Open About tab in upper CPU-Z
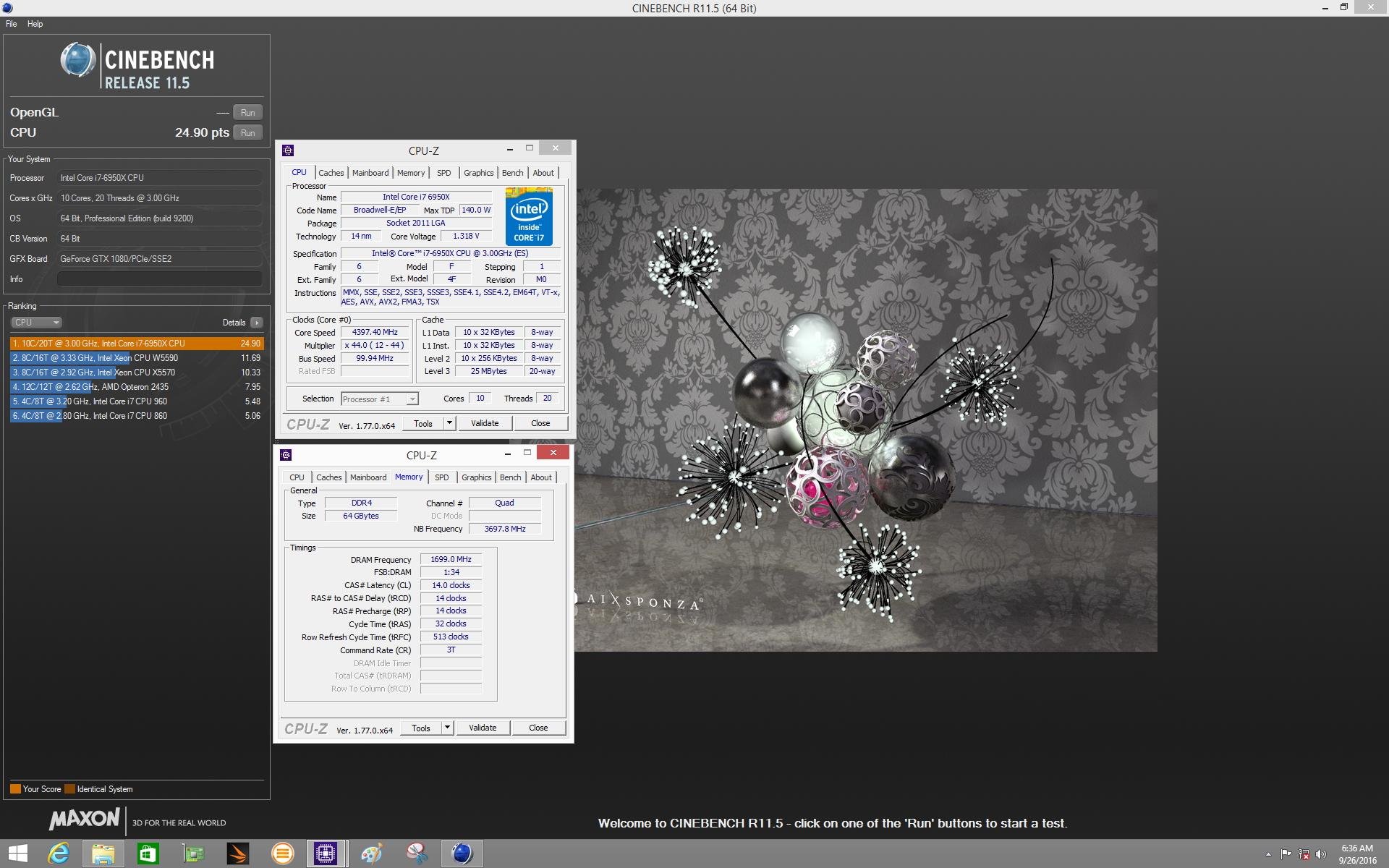 543,173
